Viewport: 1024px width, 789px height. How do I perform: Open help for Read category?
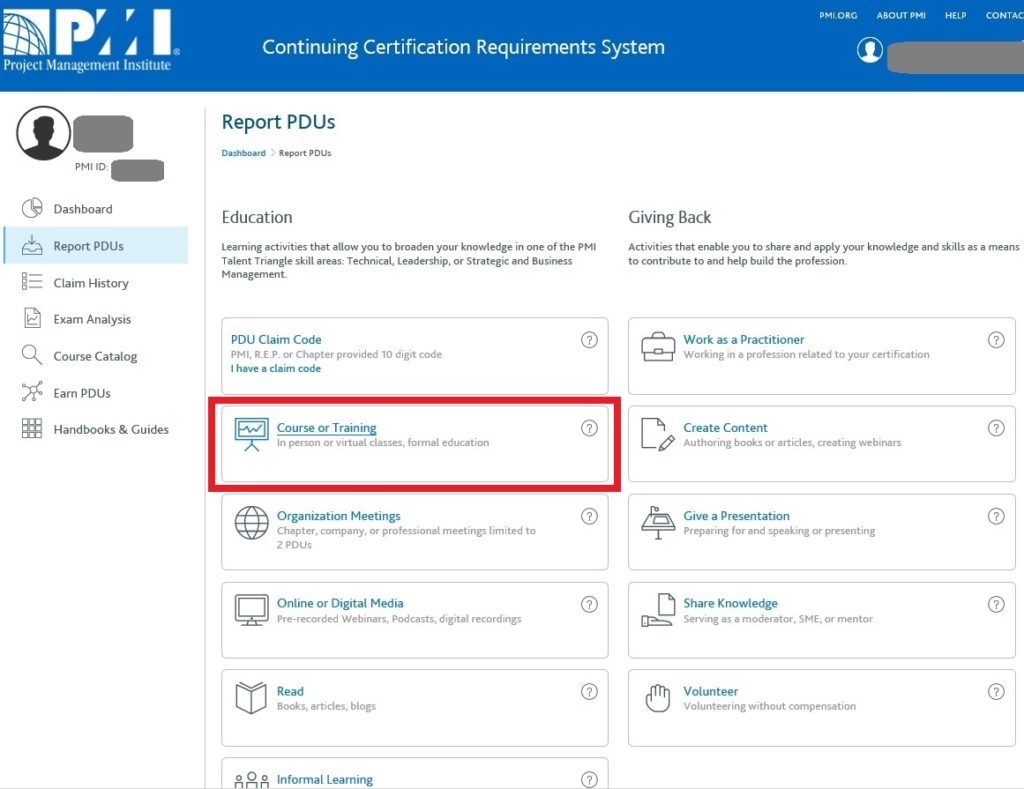pos(589,692)
